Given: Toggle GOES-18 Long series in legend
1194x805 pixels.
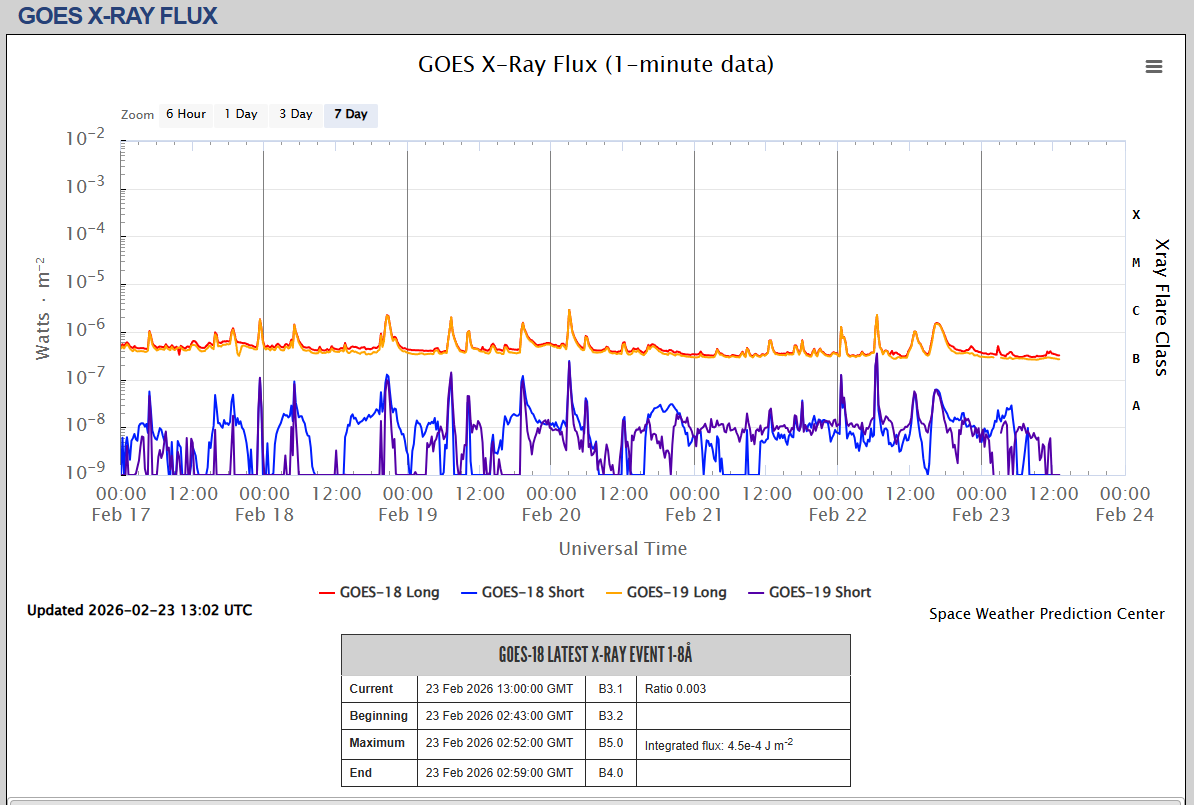Looking at the screenshot, I should click(379, 592).
